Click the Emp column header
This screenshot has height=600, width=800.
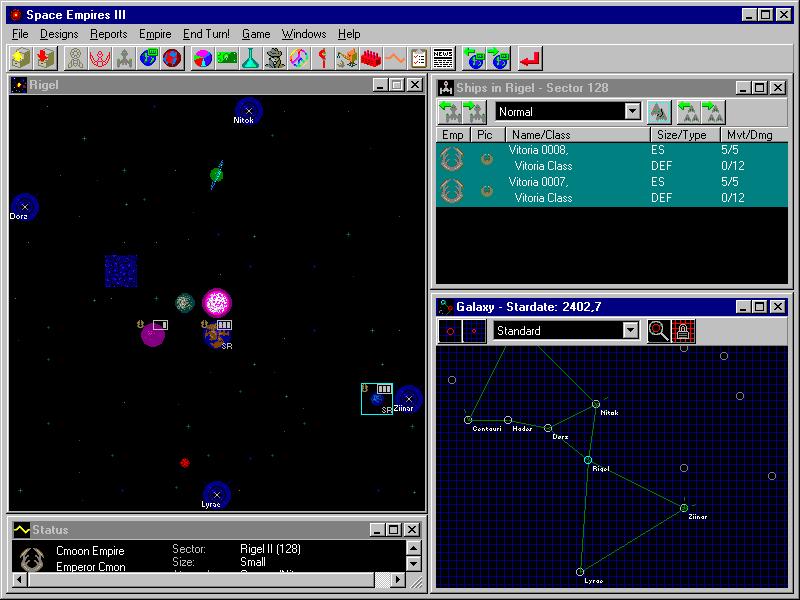tap(453, 135)
